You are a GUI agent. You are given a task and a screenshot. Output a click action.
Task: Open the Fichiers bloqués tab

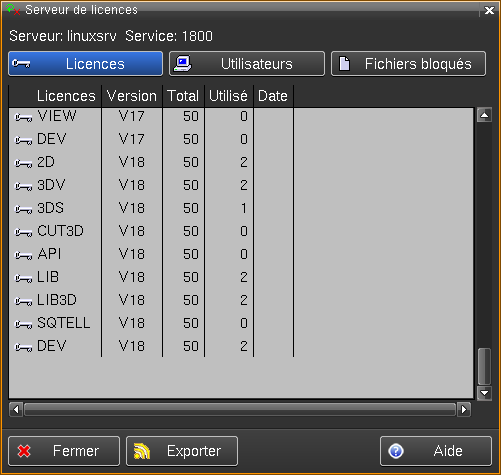408,64
